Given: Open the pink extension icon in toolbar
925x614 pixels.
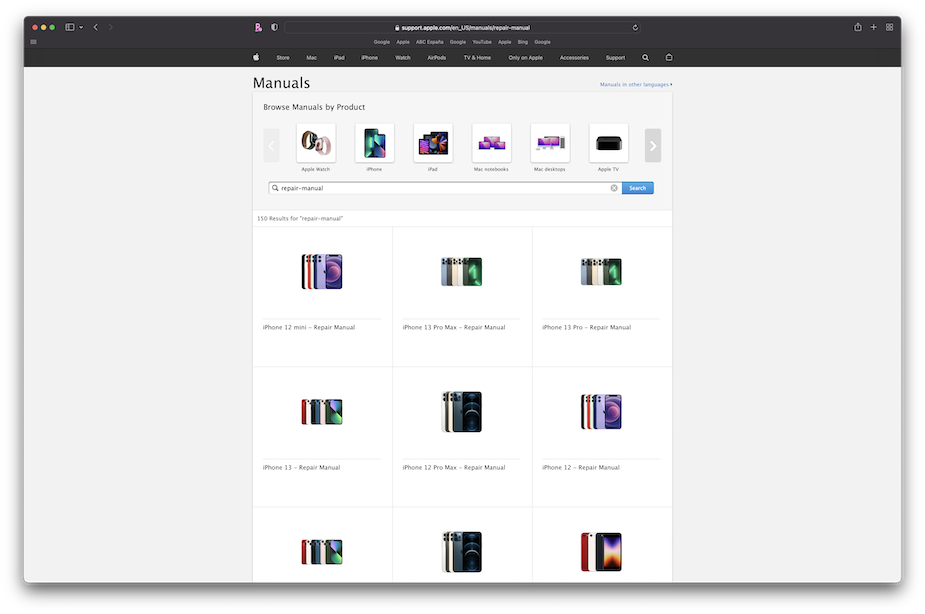Looking at the screenshot, I should (258, 27).
